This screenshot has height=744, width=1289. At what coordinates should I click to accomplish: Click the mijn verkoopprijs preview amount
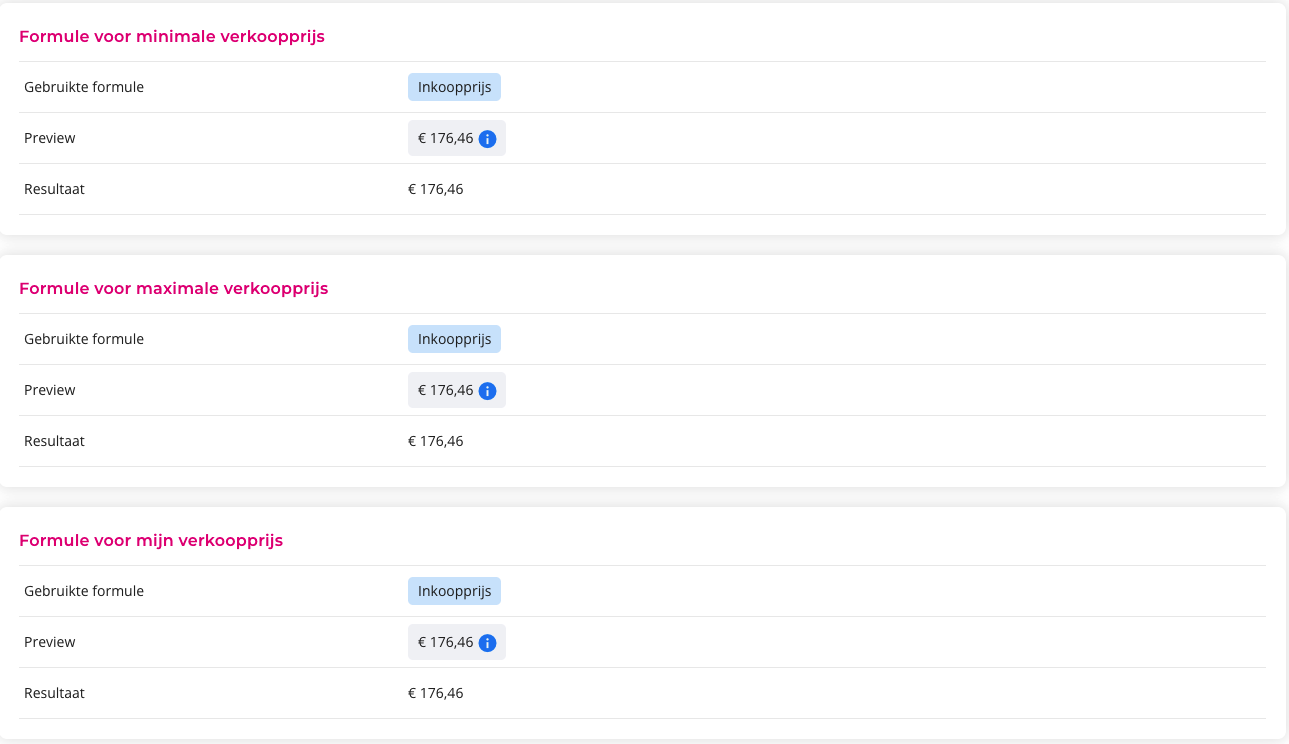pos(445,642)
